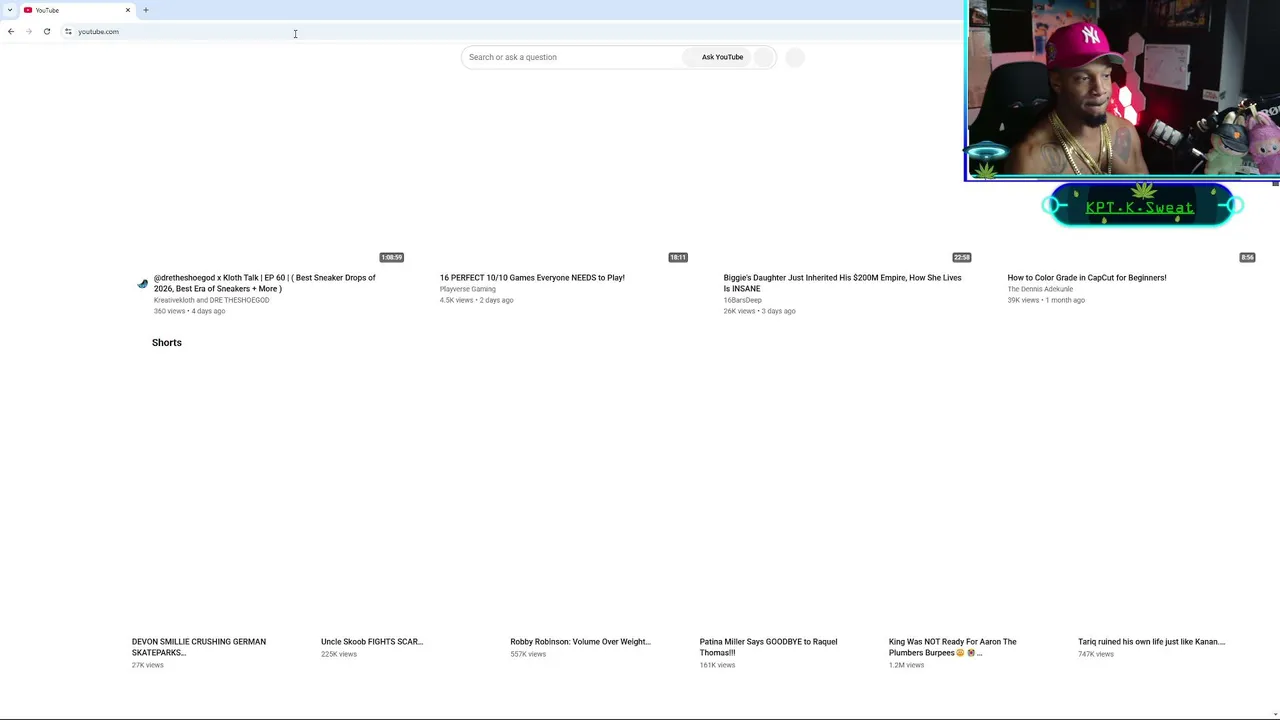Click the 1.2M views text under King short
This screenshot has width=1280, height=720.
click(907, 665)
